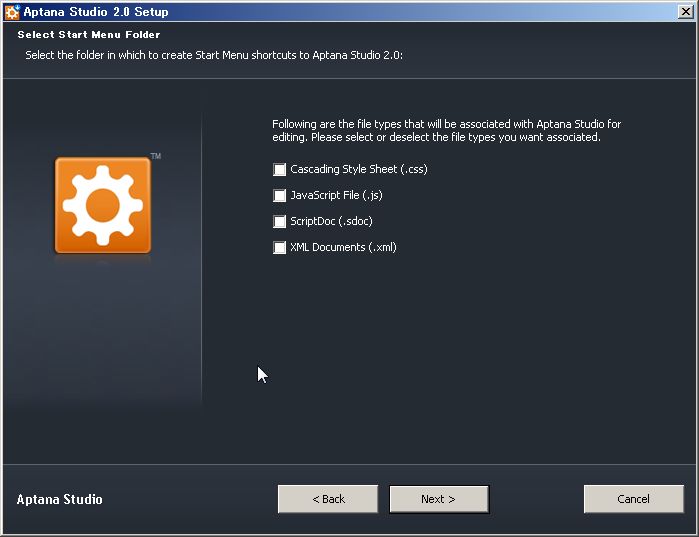Check the JavaScript File (.js) option

coord(280,195)
